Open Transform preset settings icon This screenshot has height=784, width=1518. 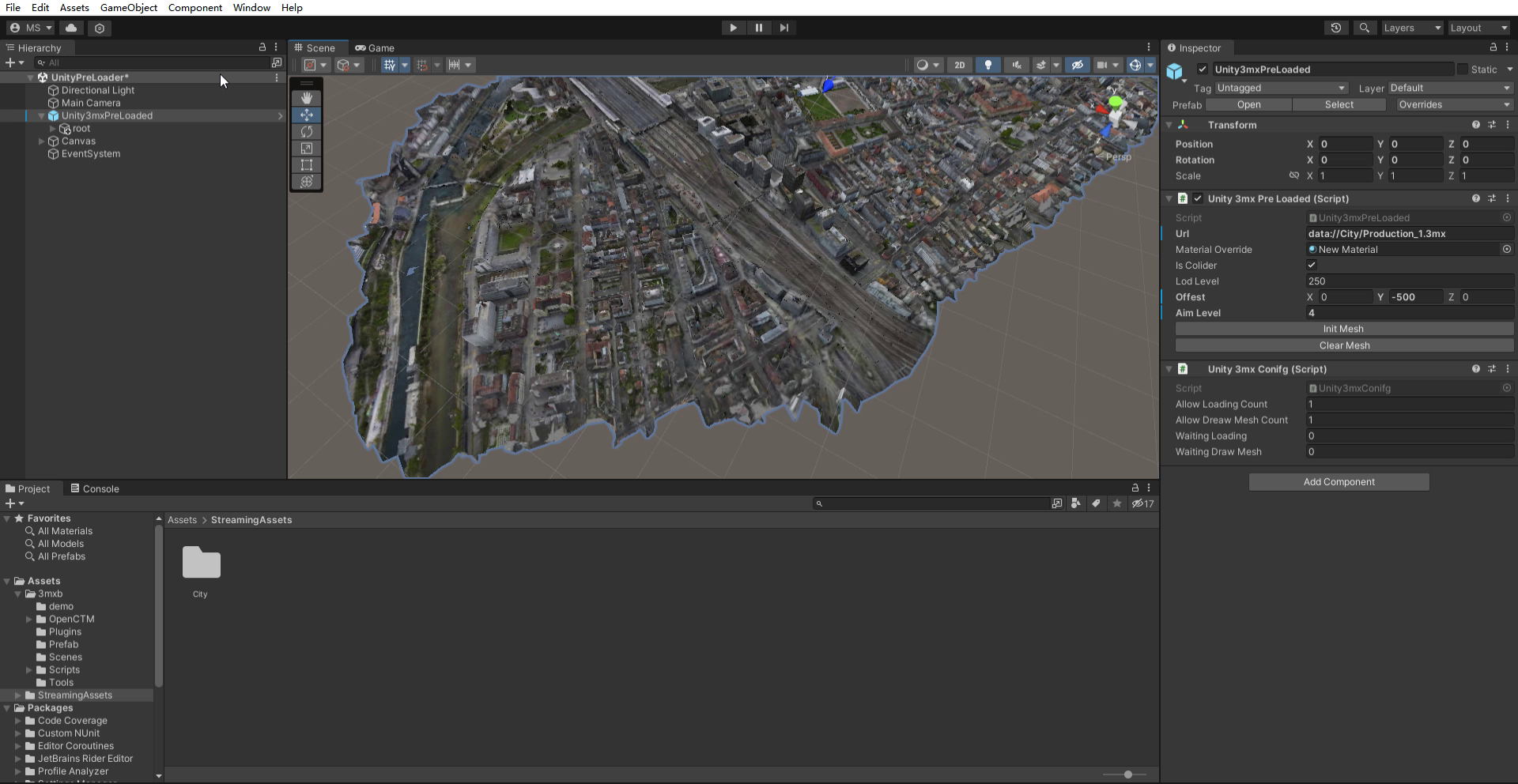(1492, 125)
